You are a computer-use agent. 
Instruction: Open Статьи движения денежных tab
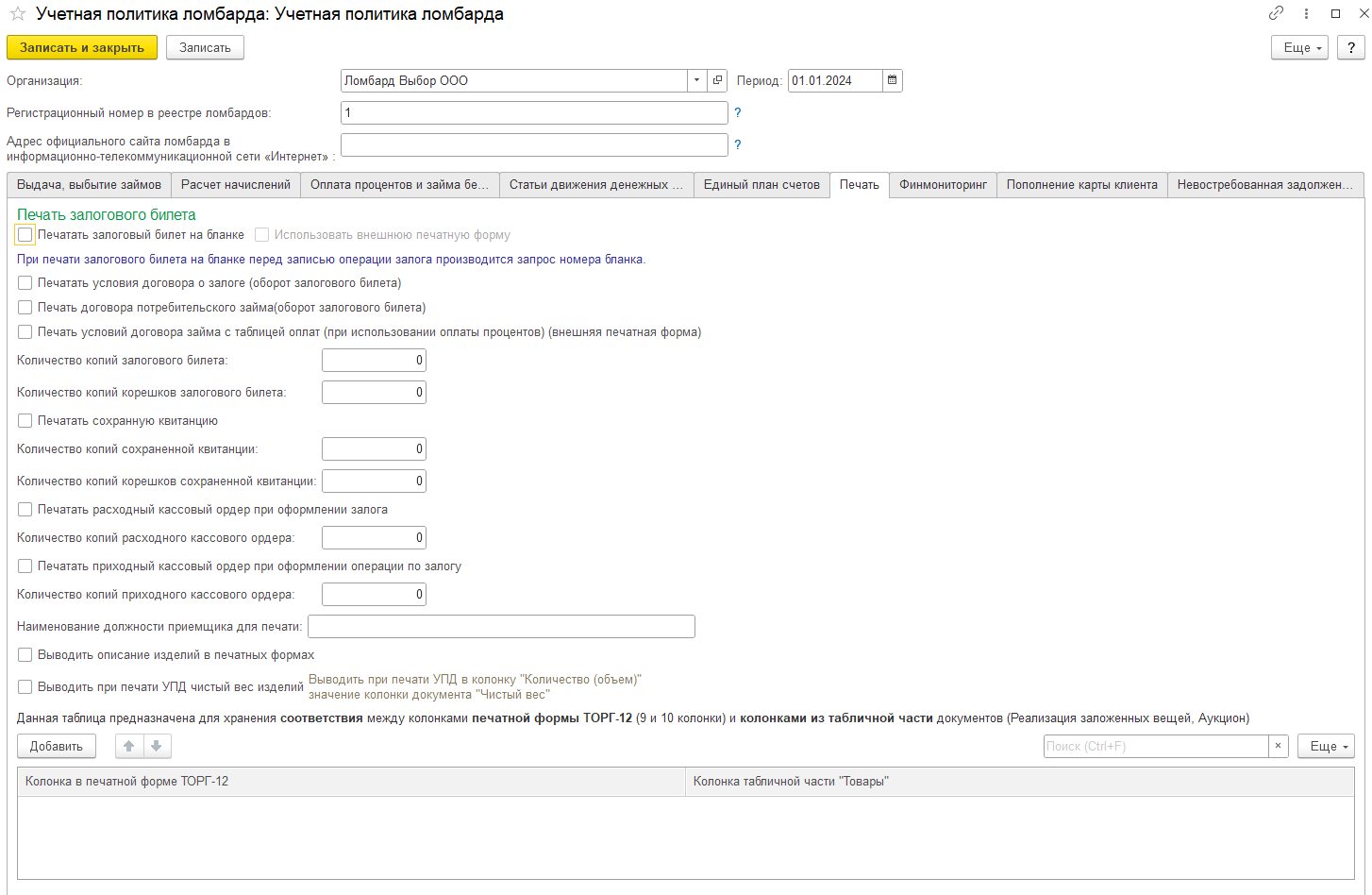click(596, 184)
